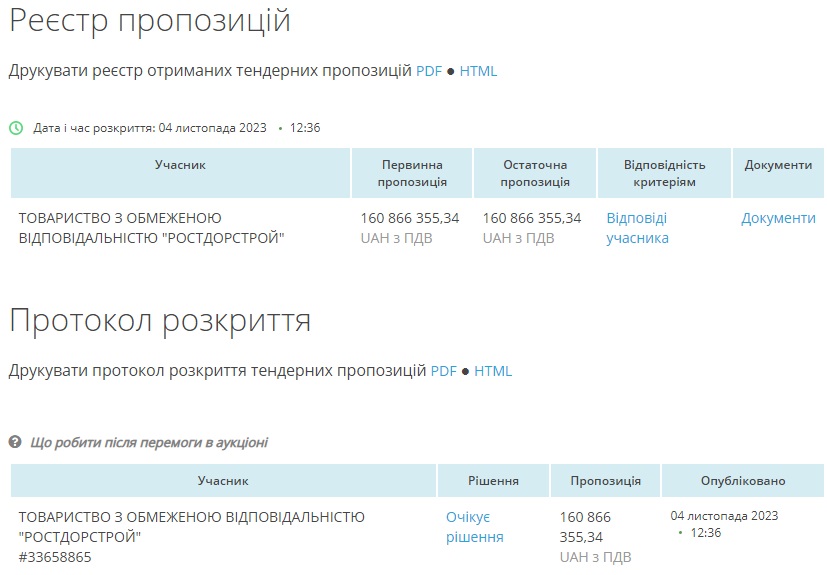Select protocol proposal amount '160 866 355,34'
Screen dimensions: 827x575
[585, 527]
